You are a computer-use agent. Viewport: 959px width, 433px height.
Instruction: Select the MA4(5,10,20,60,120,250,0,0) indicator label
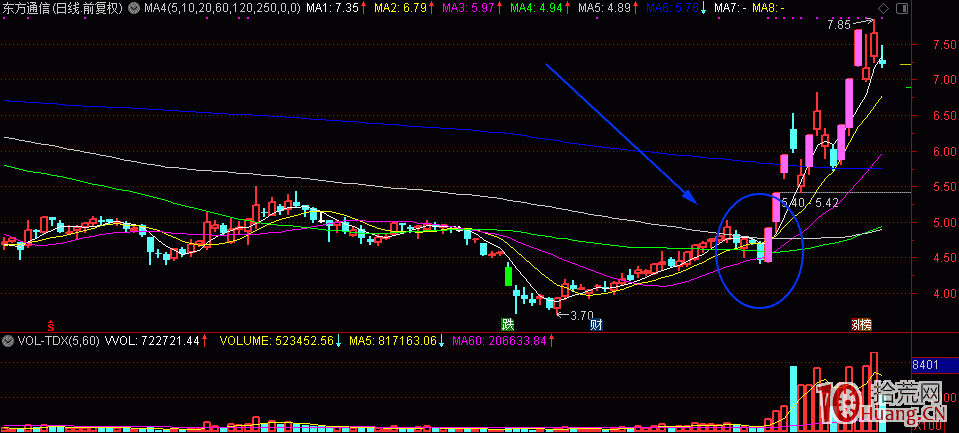221,9
